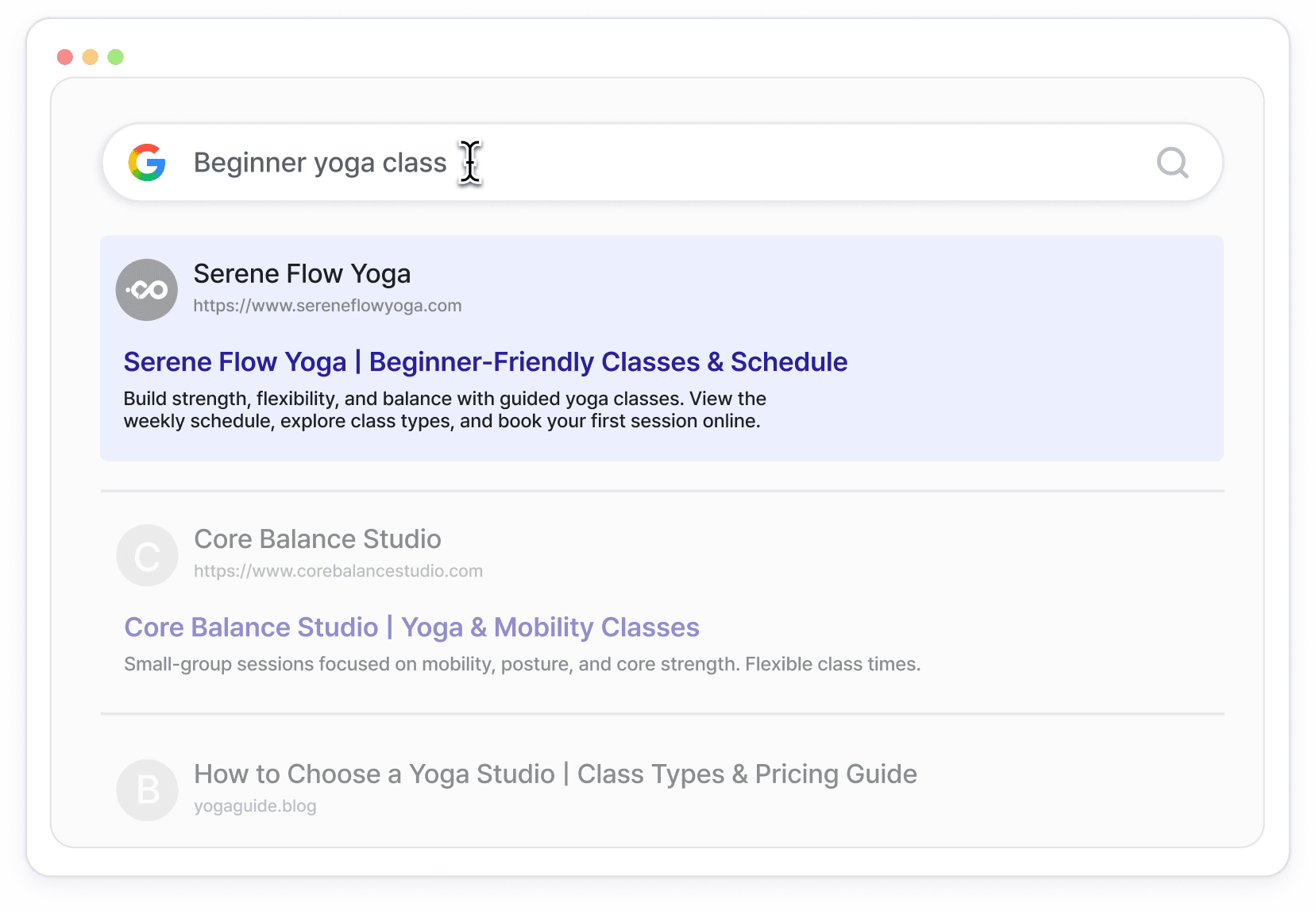Click the https://www.corebalancestudio.com URL text

[338, 570]
